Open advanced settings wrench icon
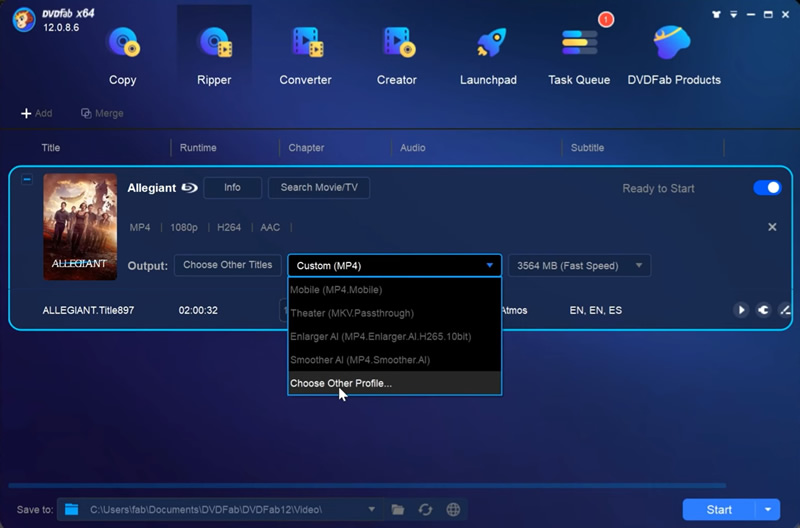The width and height of the screenshot is (800, 528). coord(763,310)
